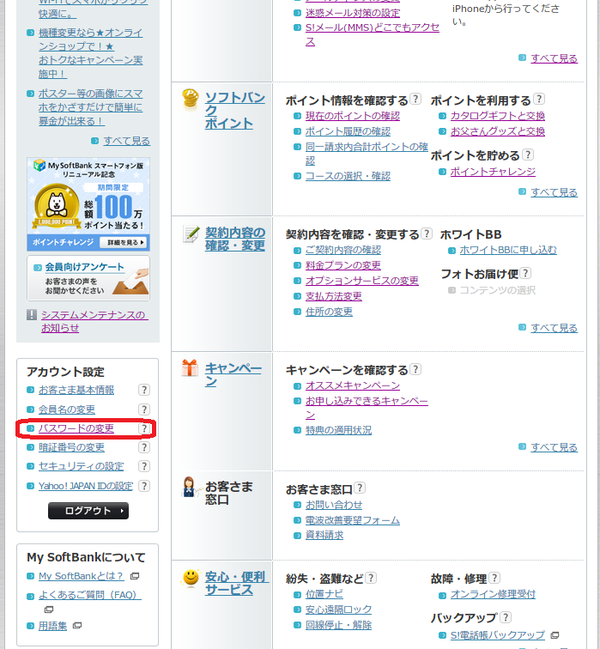Open ホワイトBBに申し込む link
This screenshot has height=649, width=600.
click(508, 250)
